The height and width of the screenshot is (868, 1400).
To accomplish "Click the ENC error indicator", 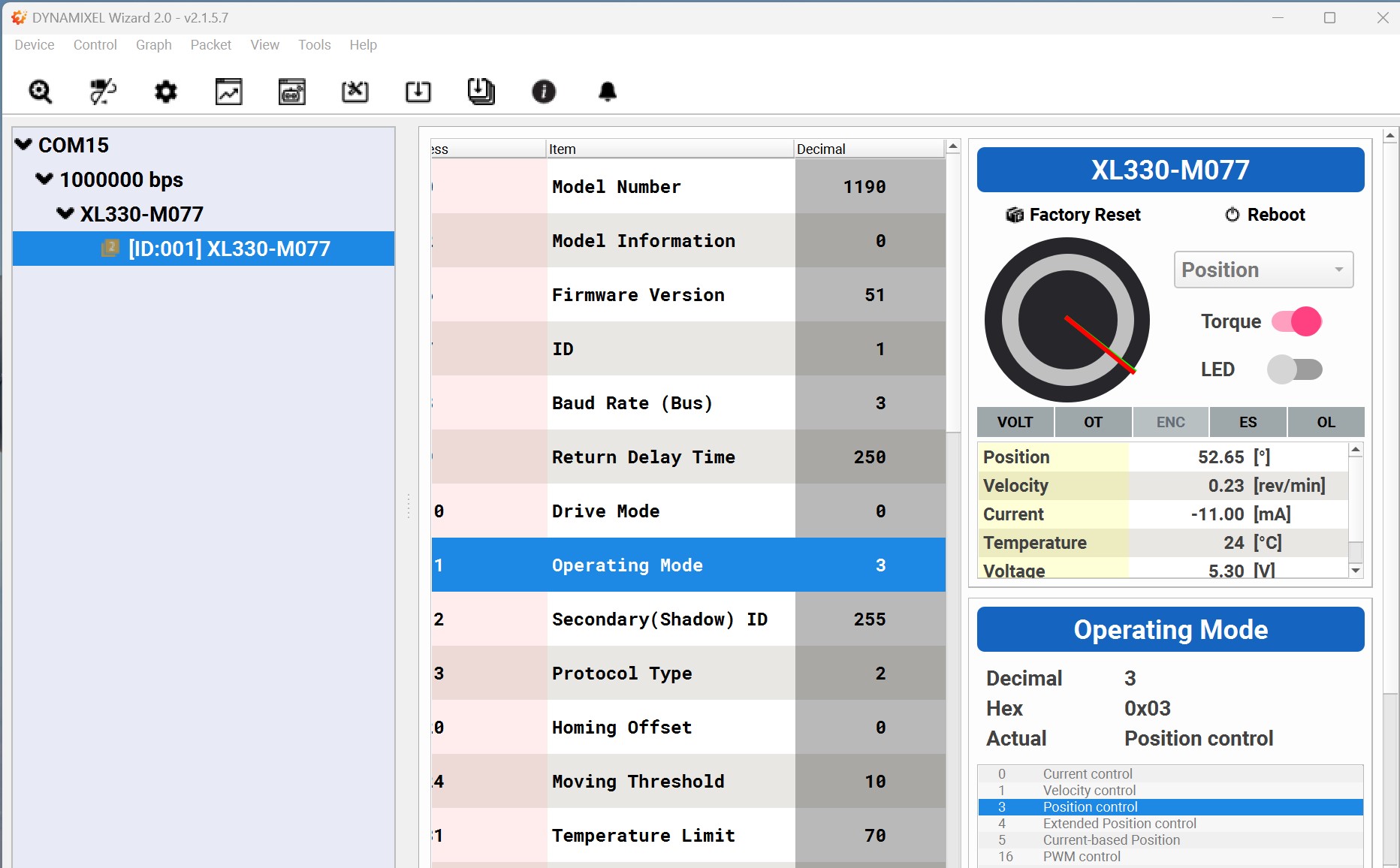I will [1171, 422].
